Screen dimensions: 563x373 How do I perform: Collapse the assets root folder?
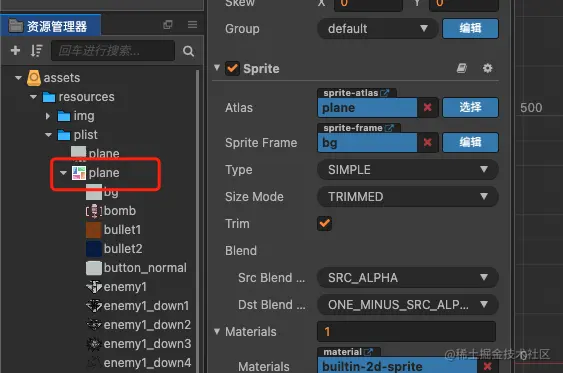(18, 78)
